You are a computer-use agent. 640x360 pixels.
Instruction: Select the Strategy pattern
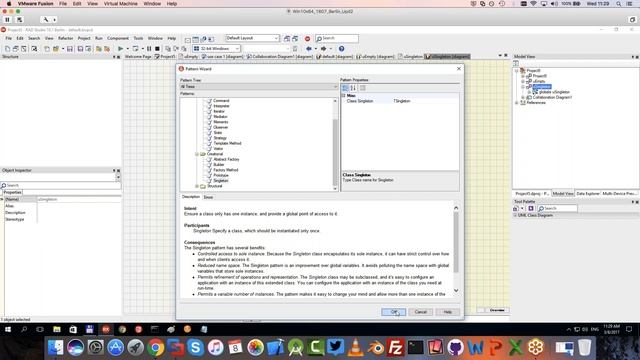[220, 138]
